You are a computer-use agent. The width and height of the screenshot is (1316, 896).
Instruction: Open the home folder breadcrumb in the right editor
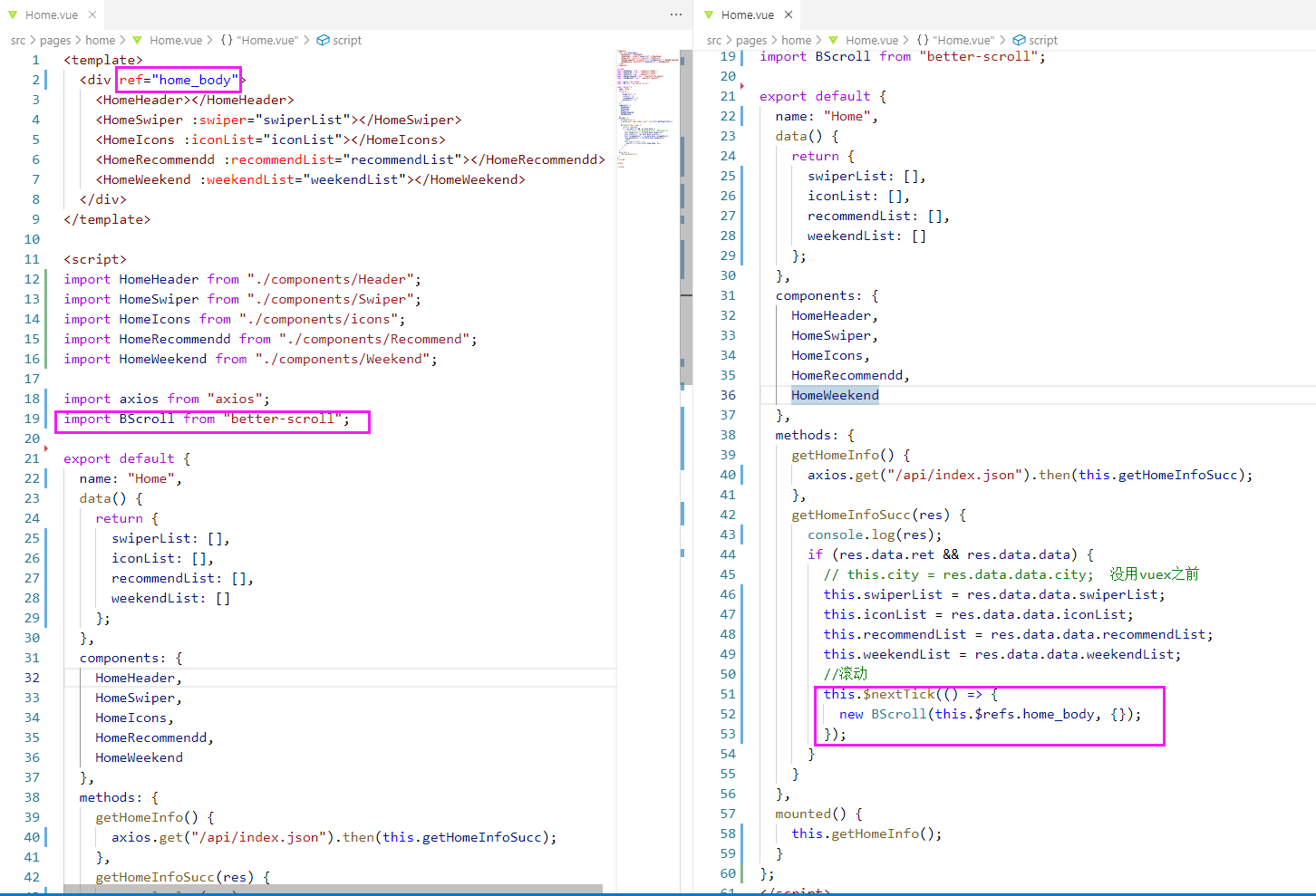797,40
